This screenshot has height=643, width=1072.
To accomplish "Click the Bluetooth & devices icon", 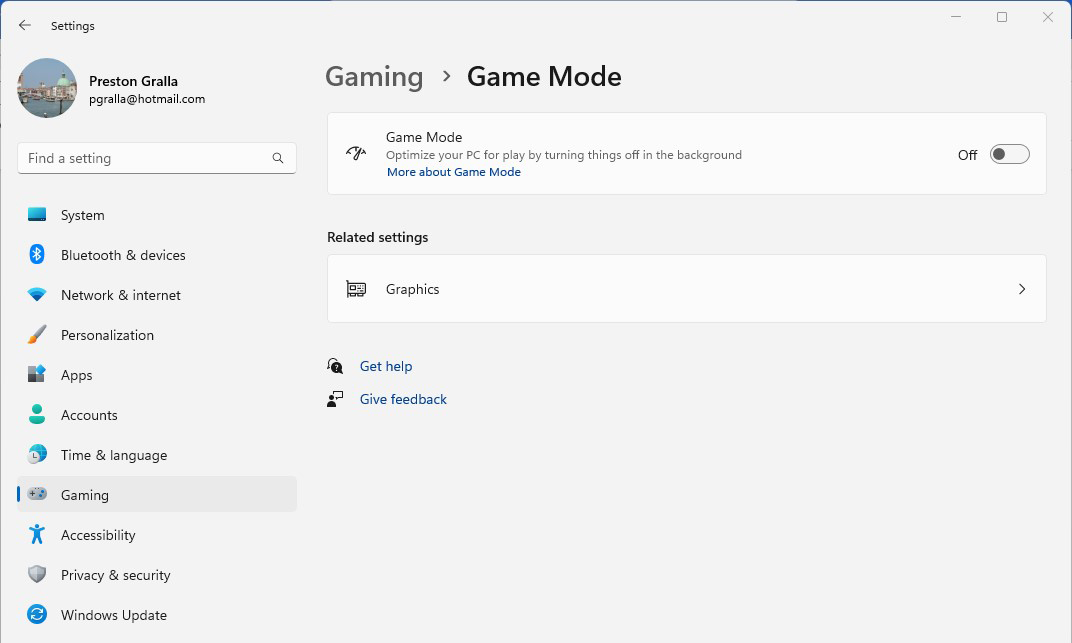I will [37, 255].
